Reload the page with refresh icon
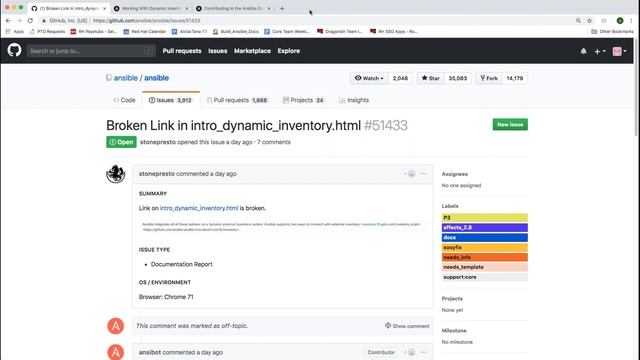Viewport: 640px width, 360px height. pyautogui.click(x=30, y=20)
